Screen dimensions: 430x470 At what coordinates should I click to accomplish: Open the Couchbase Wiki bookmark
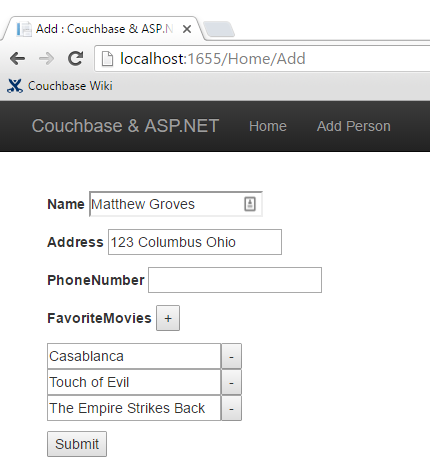60,86
